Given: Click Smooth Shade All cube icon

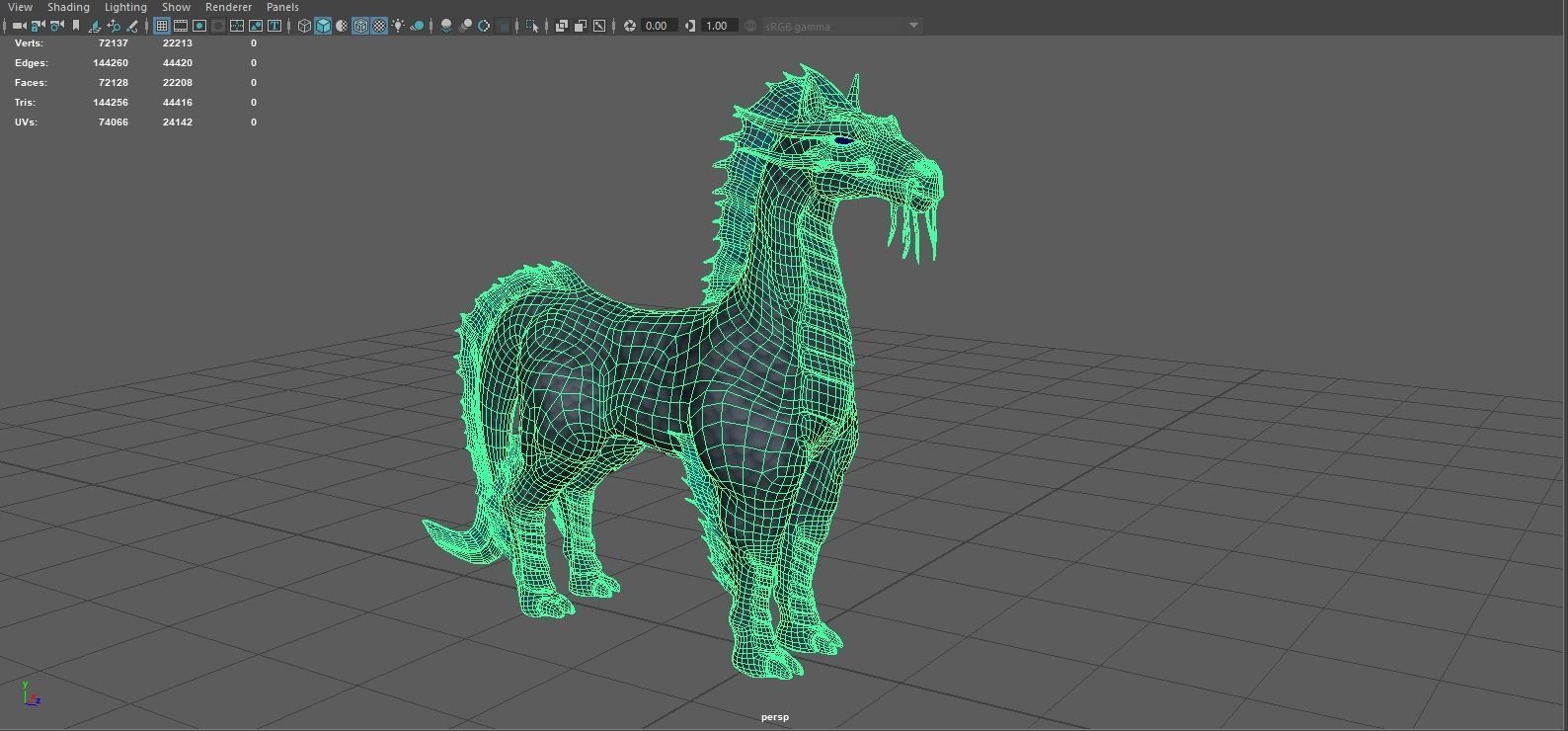Looking at the screenshot, I should pos(323,26).
